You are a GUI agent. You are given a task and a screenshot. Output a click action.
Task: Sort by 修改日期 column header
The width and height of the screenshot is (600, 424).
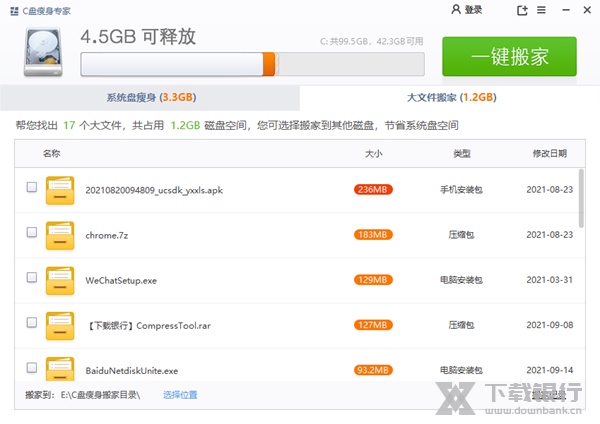[x=549, y=154]
